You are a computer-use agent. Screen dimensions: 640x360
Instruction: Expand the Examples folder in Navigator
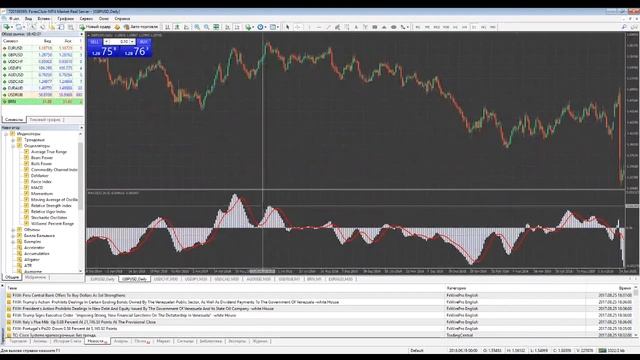point(13,242)
